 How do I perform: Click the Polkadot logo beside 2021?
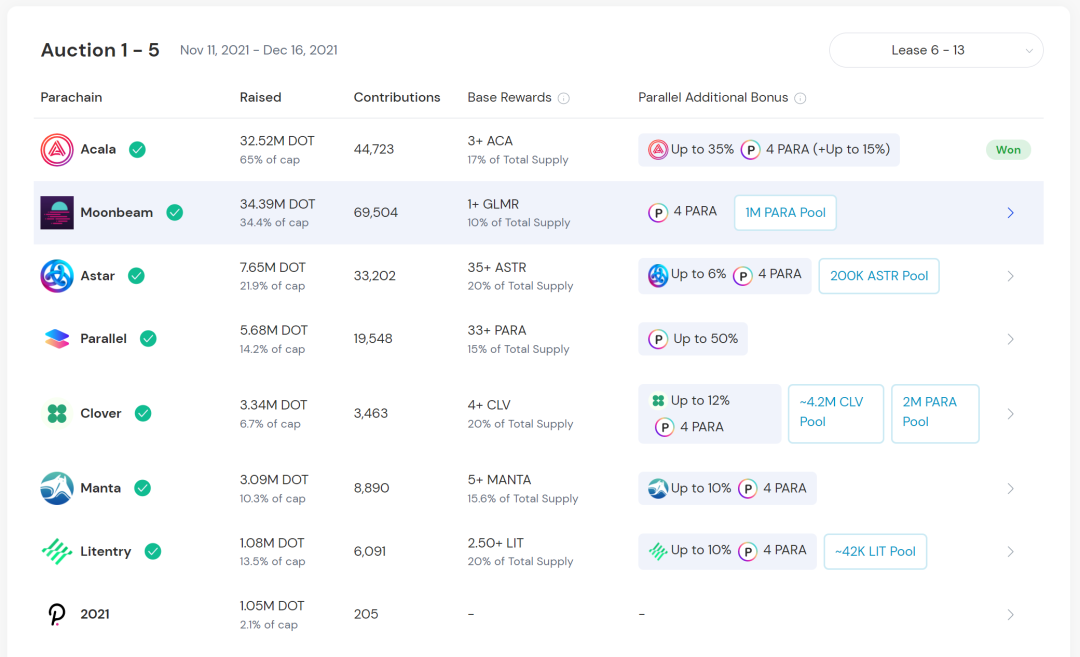pos(56,614)
